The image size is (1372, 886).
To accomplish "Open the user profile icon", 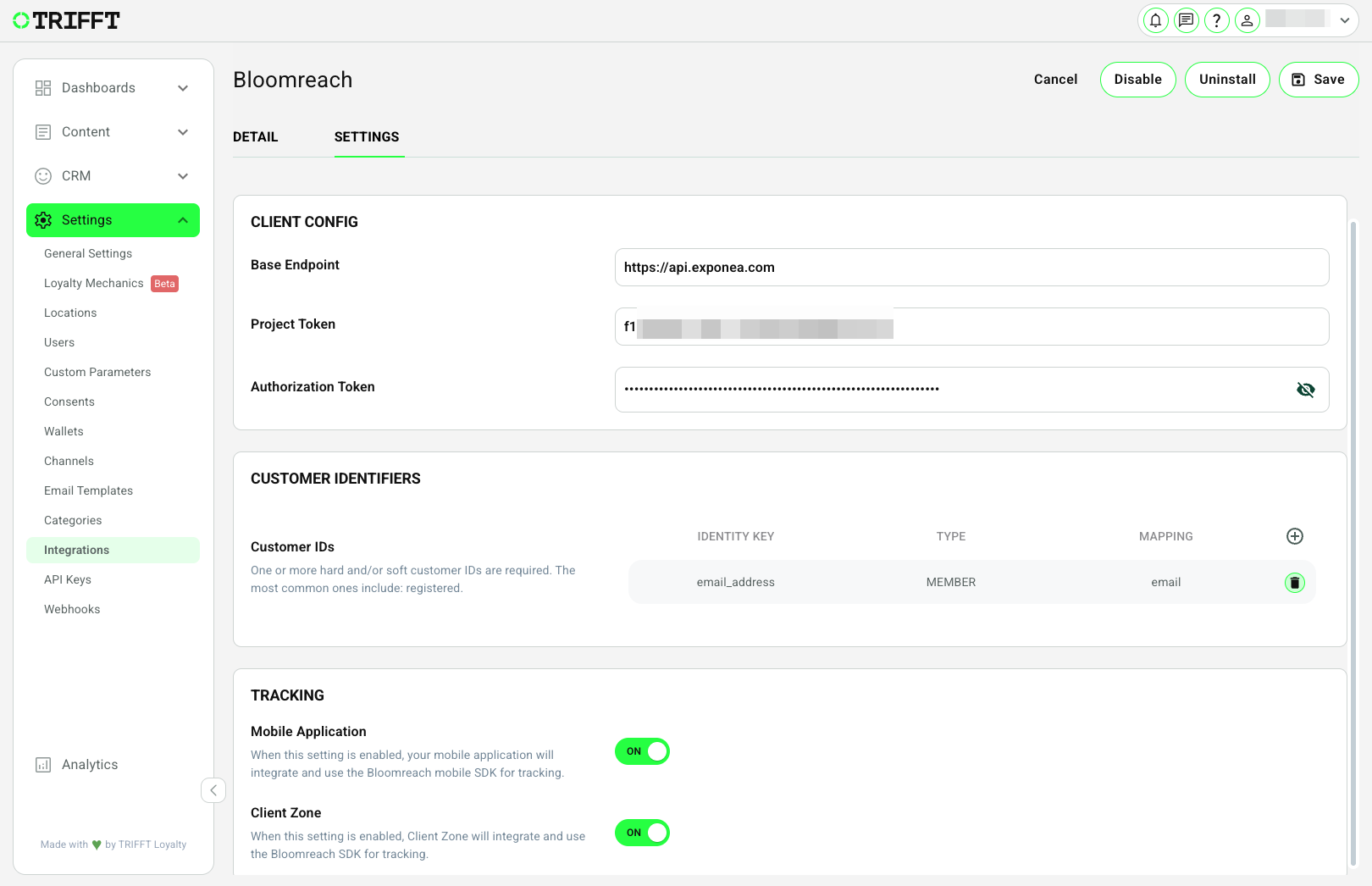I will (x=1247, y=20).
